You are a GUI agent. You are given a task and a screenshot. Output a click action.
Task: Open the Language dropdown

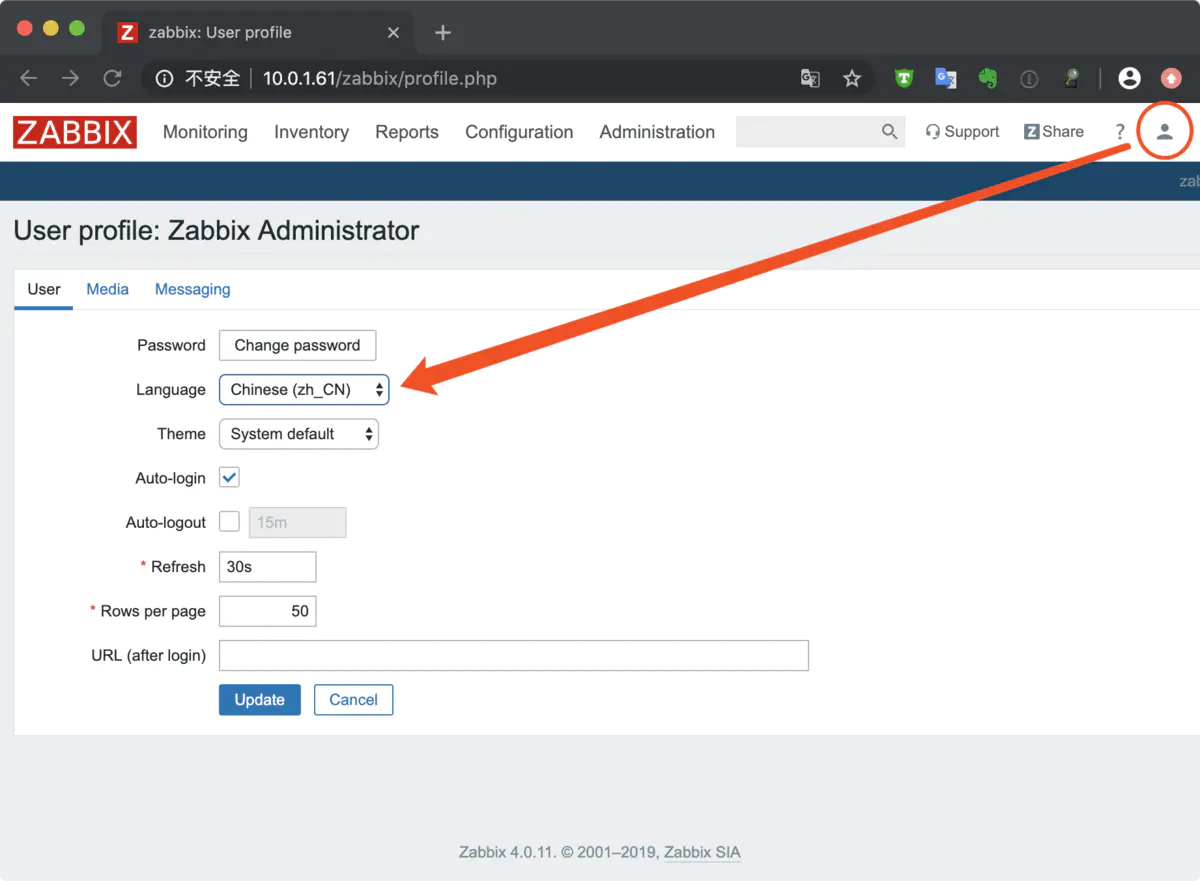click(304, 389)
